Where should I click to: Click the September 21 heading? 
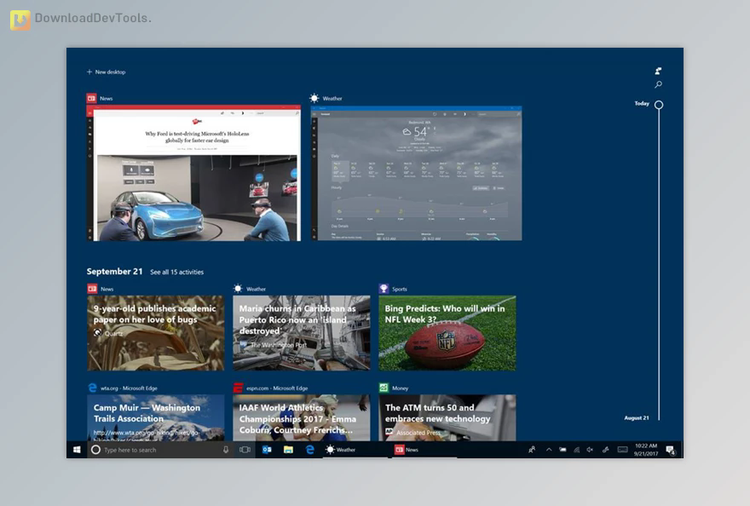(x=115, y=271)
